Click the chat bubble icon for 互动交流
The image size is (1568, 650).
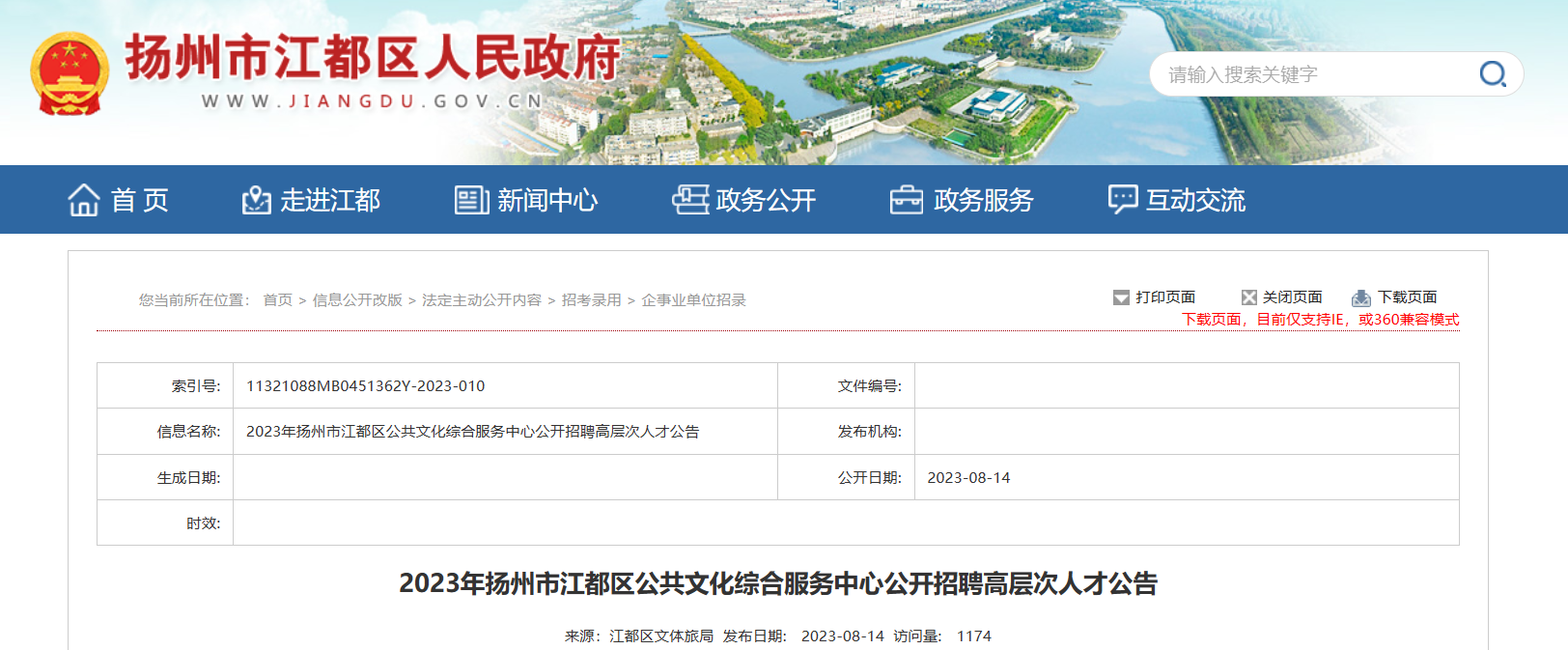click(1122, 200)
